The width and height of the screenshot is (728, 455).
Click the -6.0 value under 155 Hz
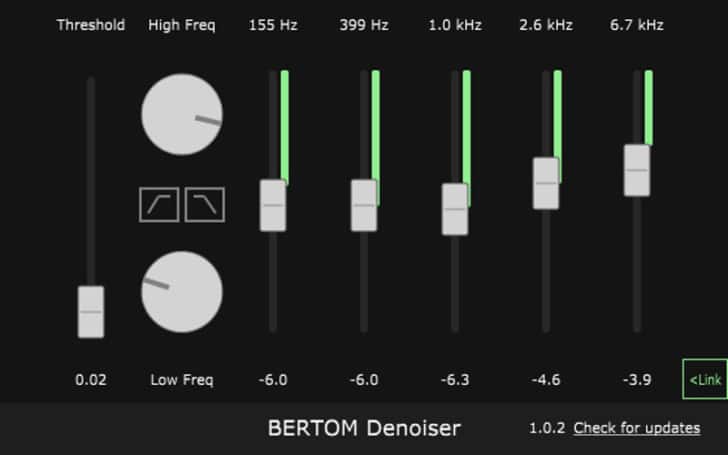point(273,380)
